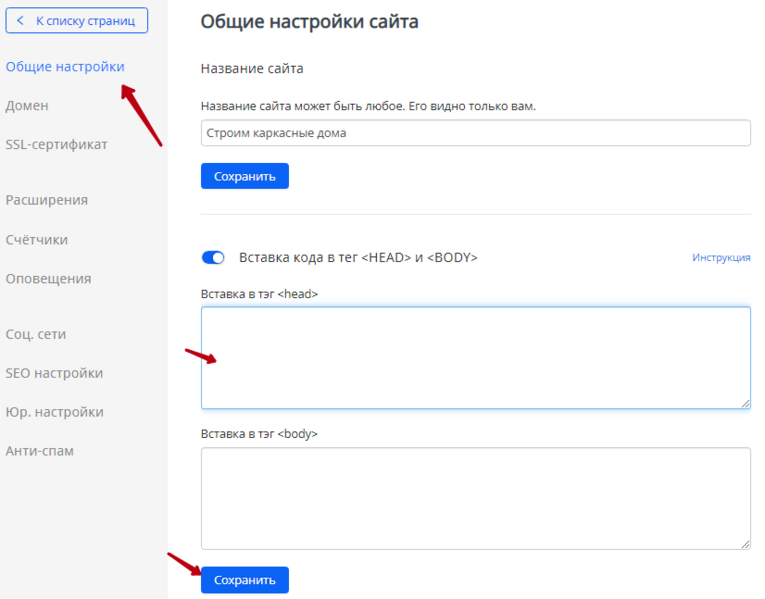Image resolution: width=765 pixels, height=599 pixels.
Task: Click inside the head tag textarea
Action: click(x=476, y=358)
